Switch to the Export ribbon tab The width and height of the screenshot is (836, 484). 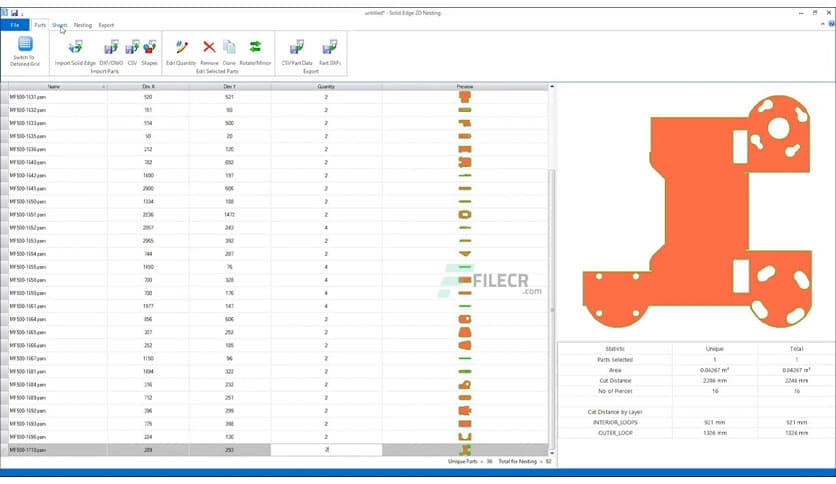pos(106,25)
